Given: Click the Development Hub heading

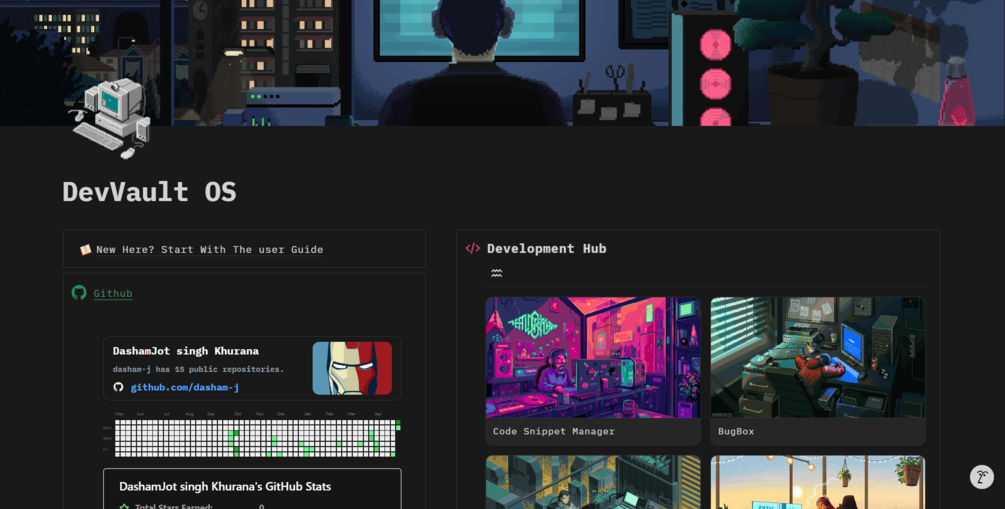Looking at the screenshot, I should tap(546, 249).
